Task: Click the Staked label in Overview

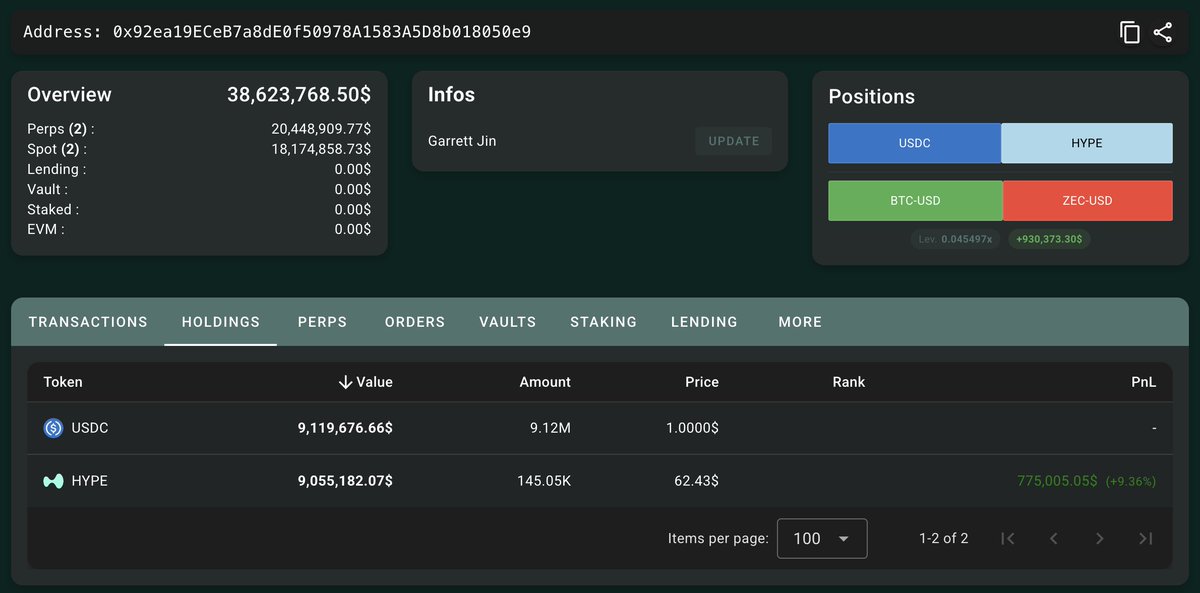Action: point(53,209)
